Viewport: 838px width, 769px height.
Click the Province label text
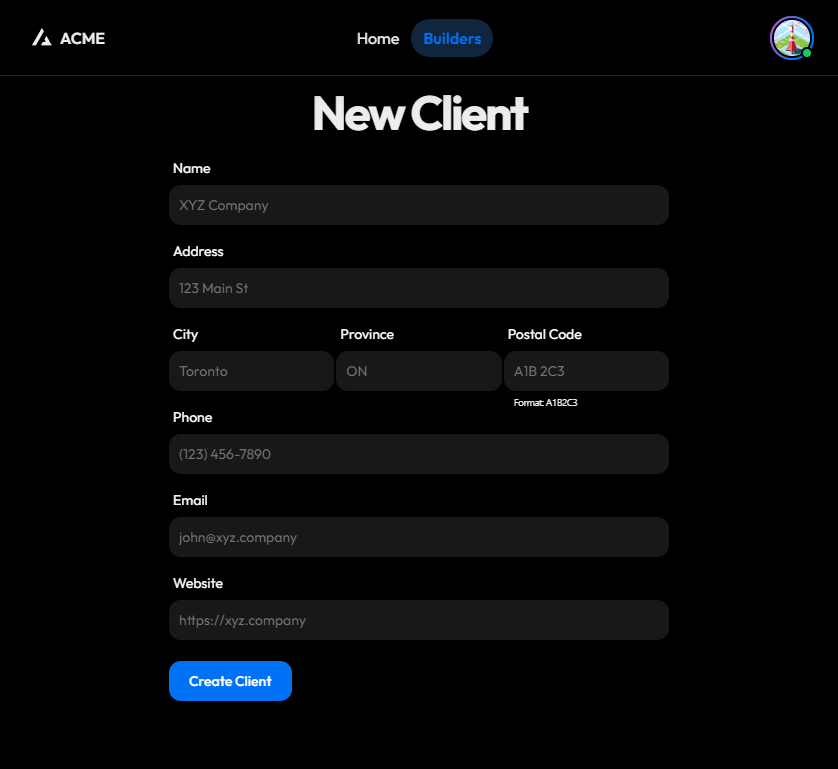coord(367,335)
